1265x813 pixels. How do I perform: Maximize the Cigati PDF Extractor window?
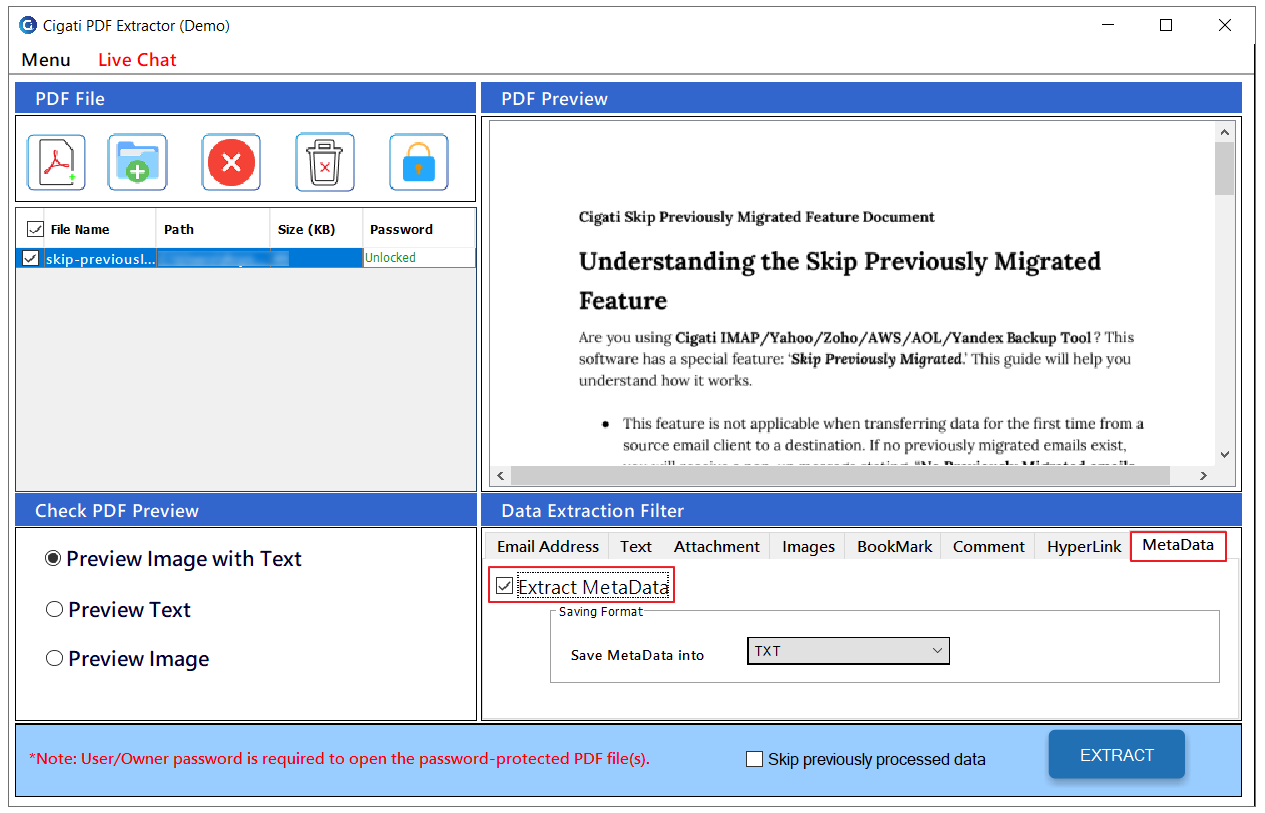[1166, 26]
